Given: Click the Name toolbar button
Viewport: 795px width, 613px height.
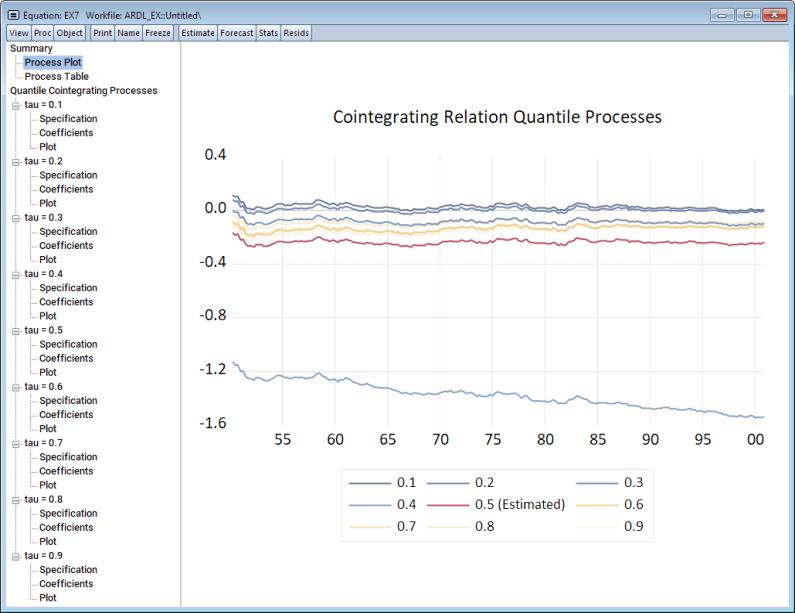Looking at the screenshot, I should coord(128,33).
